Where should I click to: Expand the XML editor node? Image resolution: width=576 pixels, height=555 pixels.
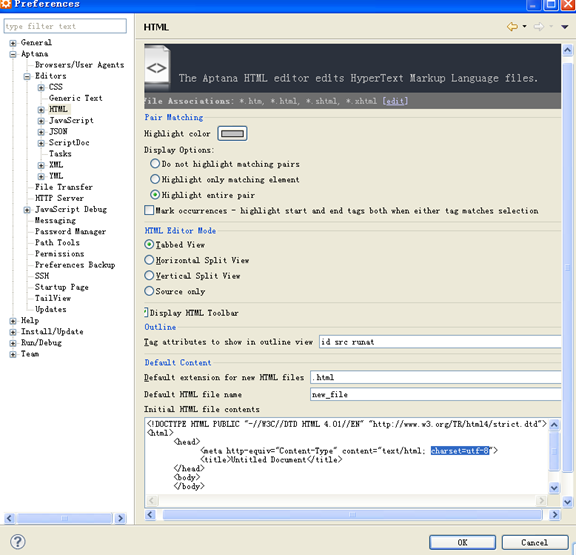point(41,165)
